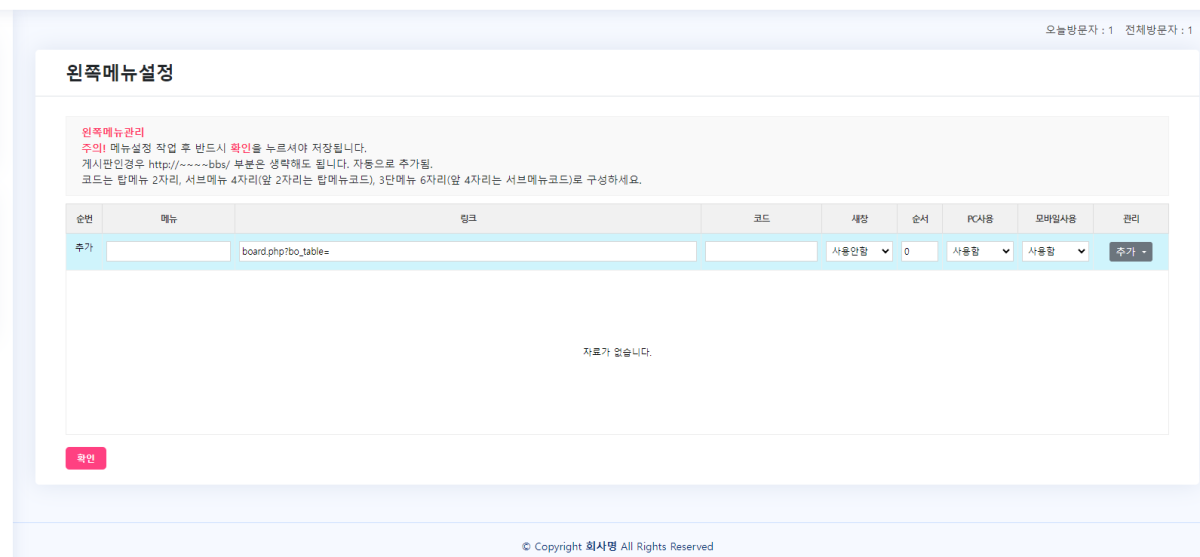Click the 순번 column header
Screen dimensions: 1200x557
pos(84,218)
